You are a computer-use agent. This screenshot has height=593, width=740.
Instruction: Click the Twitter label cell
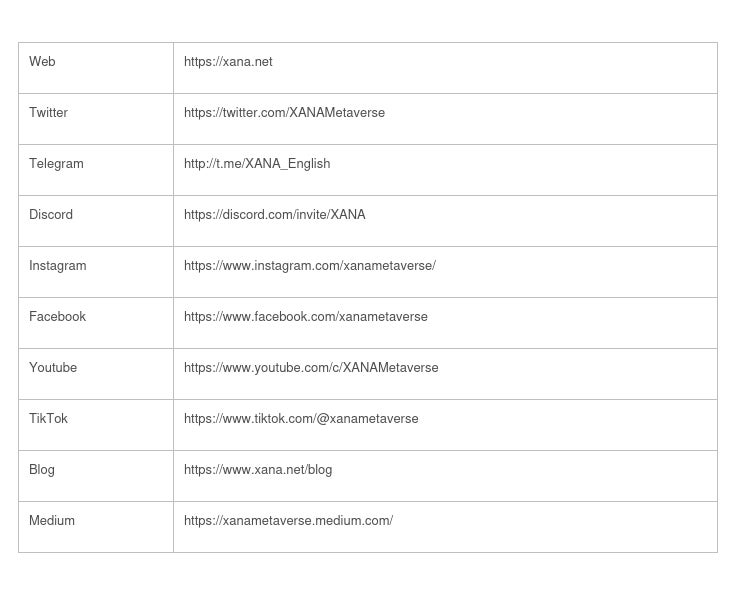click(48, 113)
